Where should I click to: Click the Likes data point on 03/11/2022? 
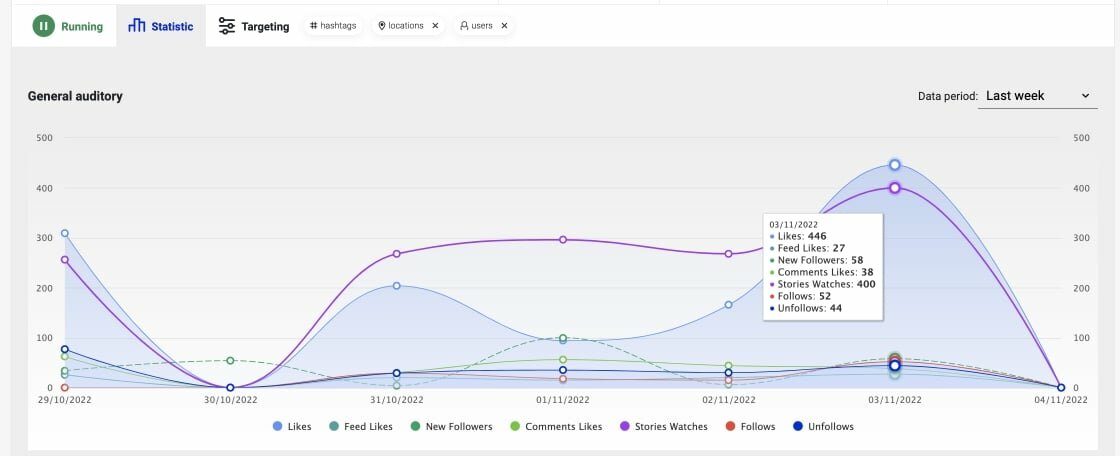[x=895, y=165]
